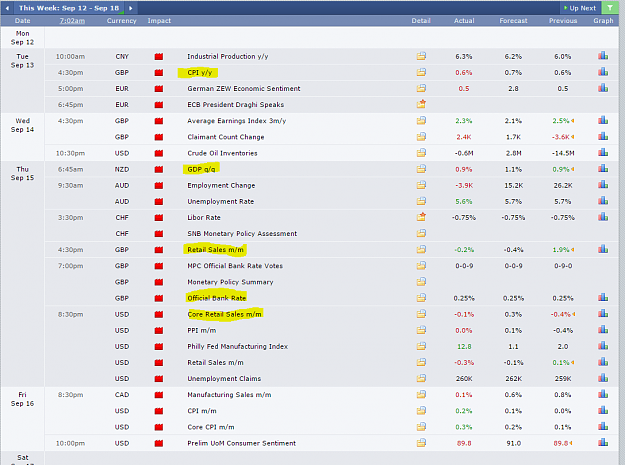
Task: Click the Currency column header
Action: (x=122, y=21)
